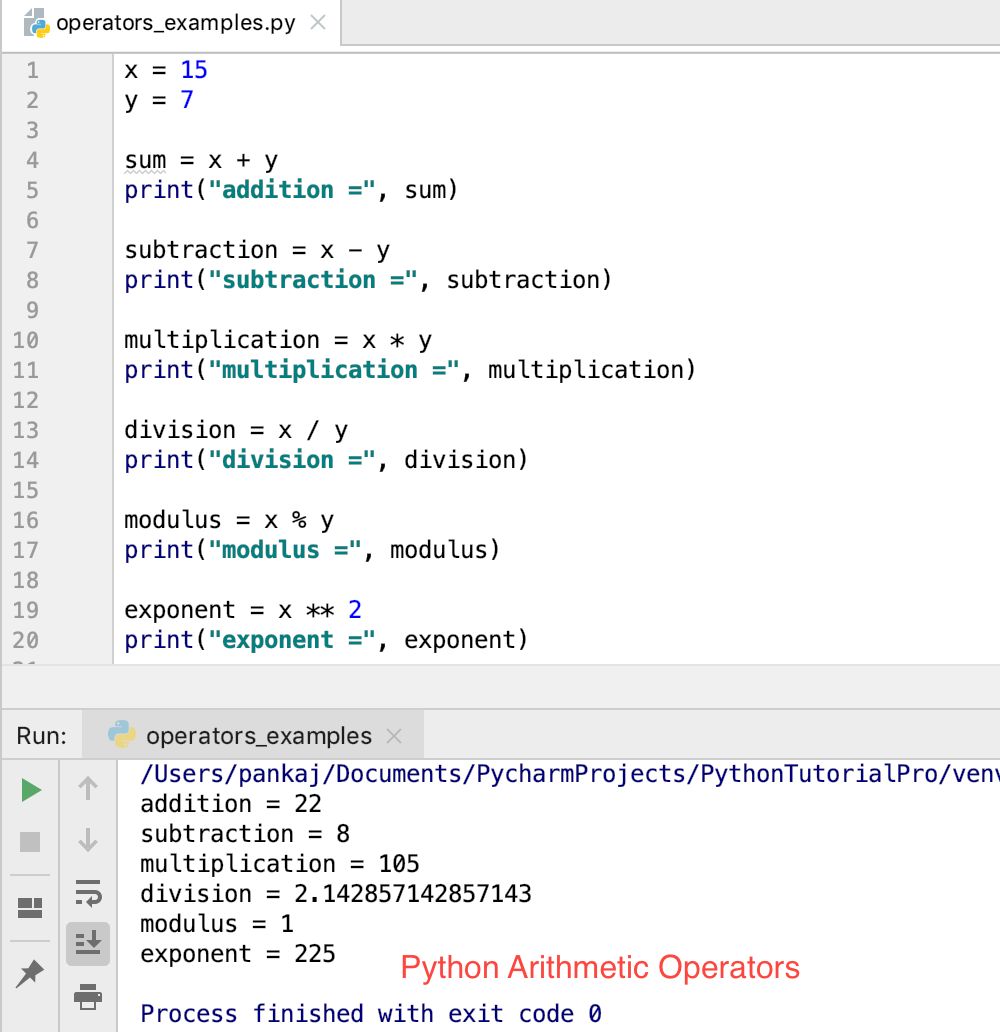This screenshot has width=1000, height=1032.
Task: Rerun the operators_examples script
Action: coord(30,789)
